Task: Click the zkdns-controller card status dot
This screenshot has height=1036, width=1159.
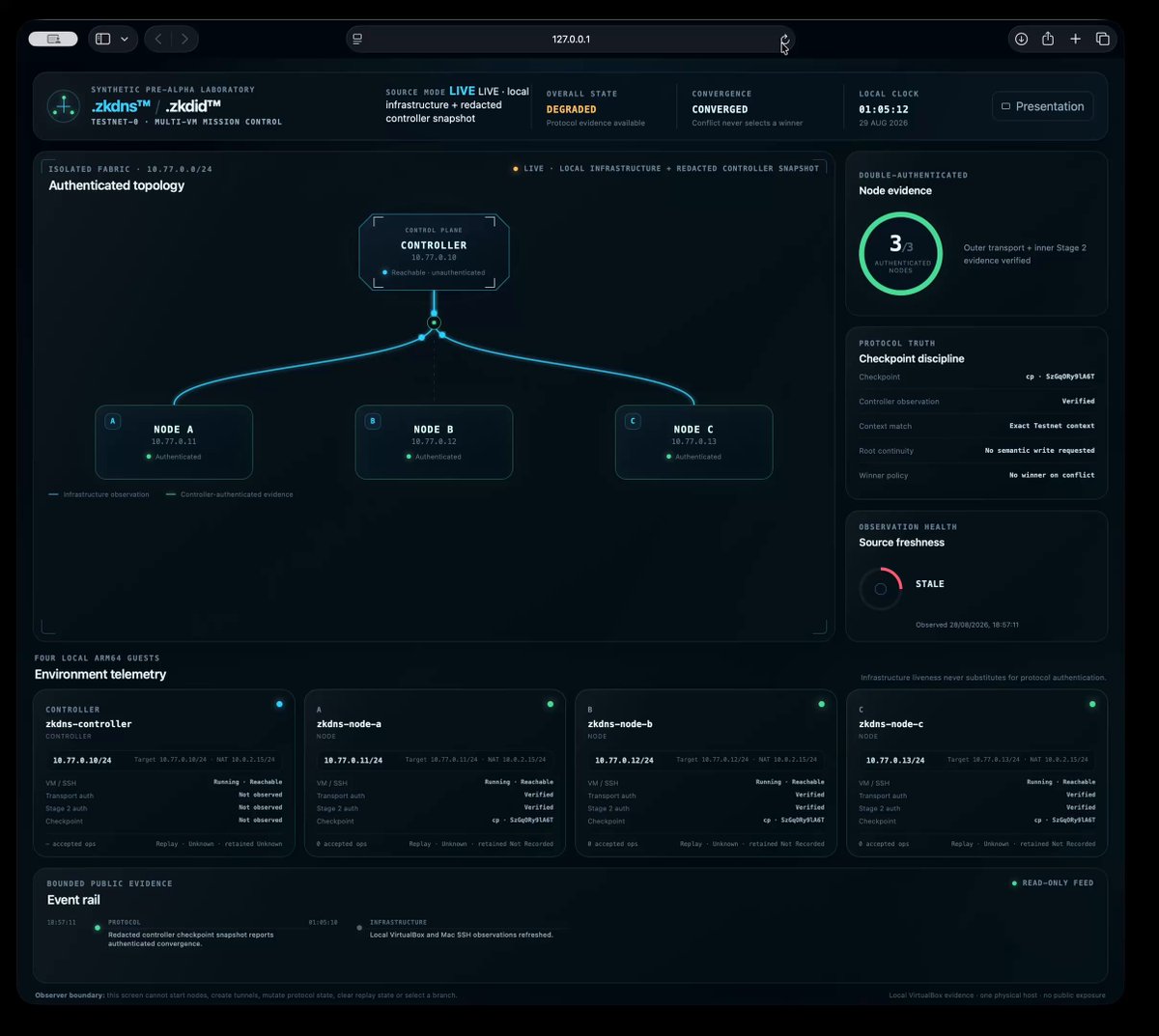Action: click(x=279, y=704)
